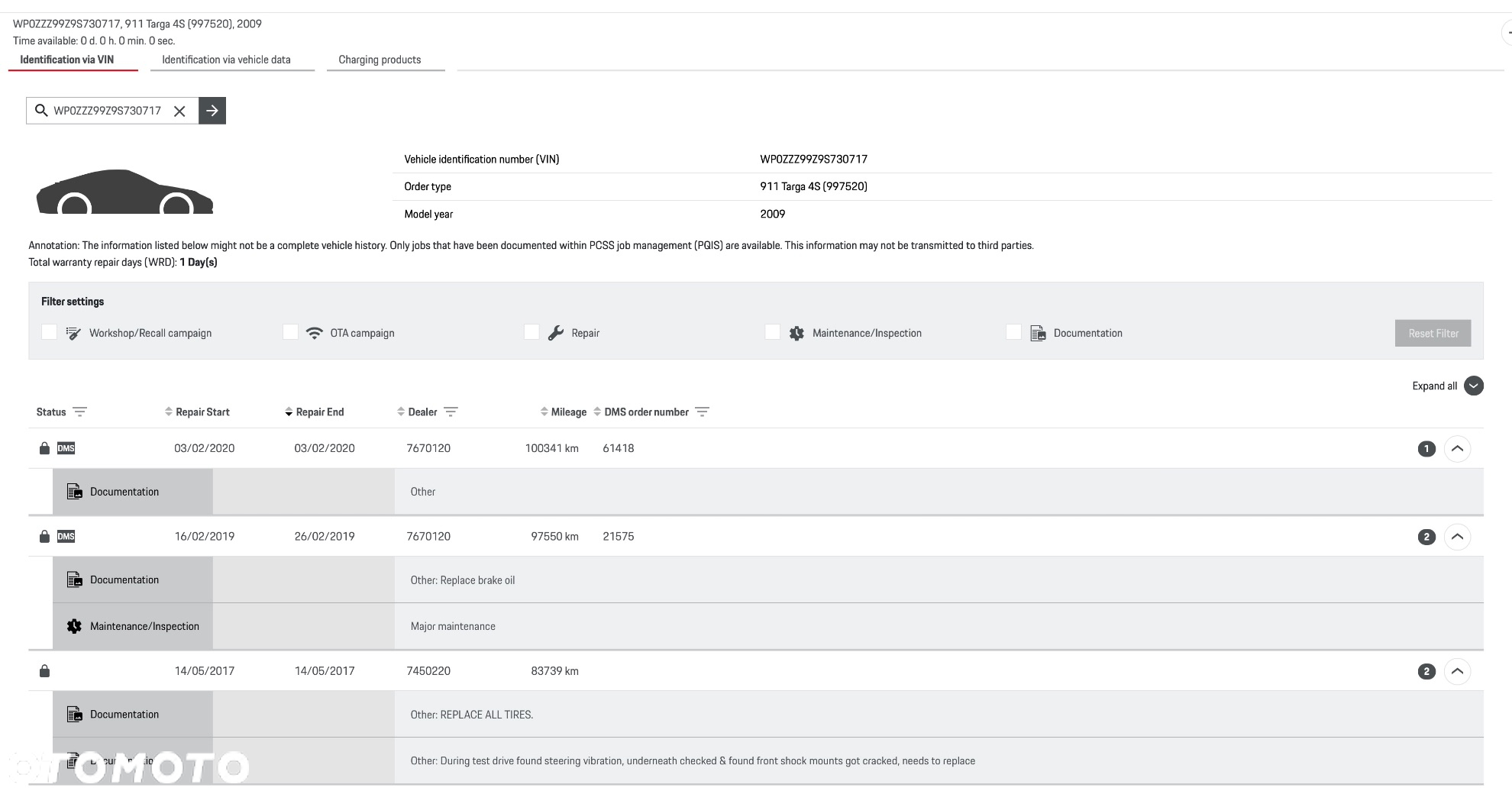The width and height of the screenshot is (1512, 791).
Task: Select VIN value in details table
Action: pyautogui.click(x=814, y=159)
